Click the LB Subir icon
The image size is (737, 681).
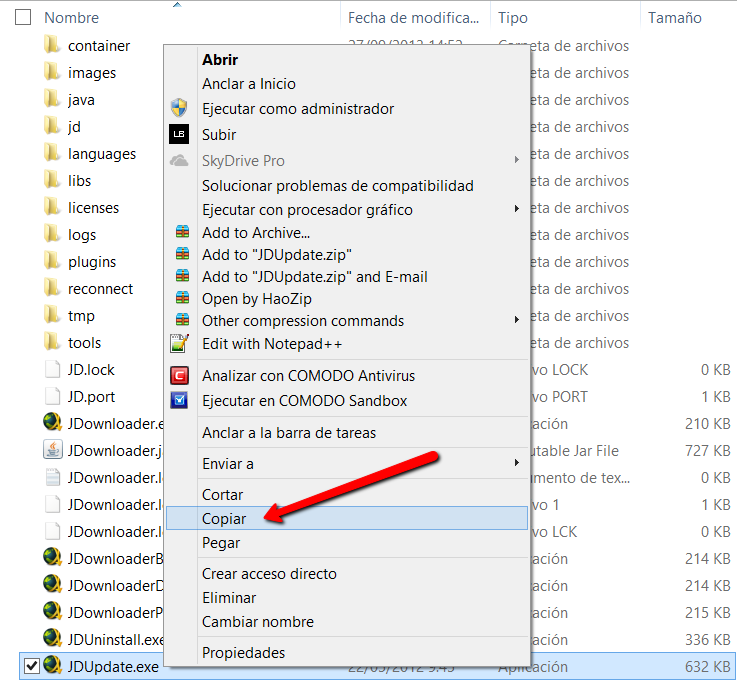pyautogui.click(x=179, y=134)
